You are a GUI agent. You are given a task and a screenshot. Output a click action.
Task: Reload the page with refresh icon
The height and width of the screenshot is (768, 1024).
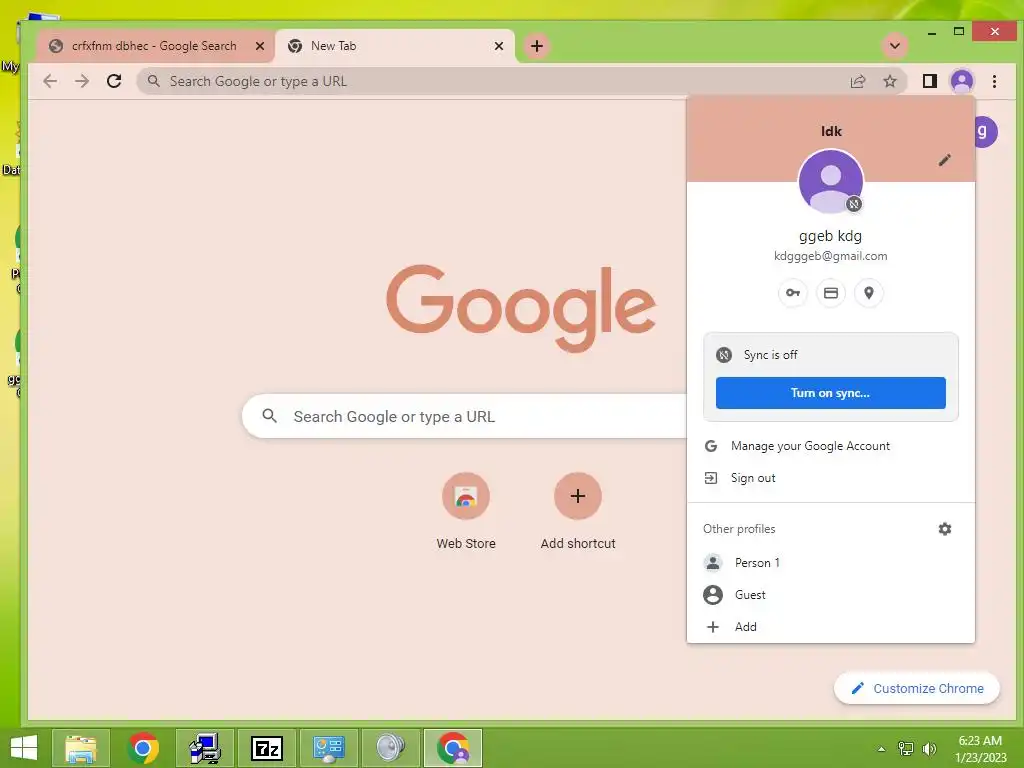[x=114, y=81]
